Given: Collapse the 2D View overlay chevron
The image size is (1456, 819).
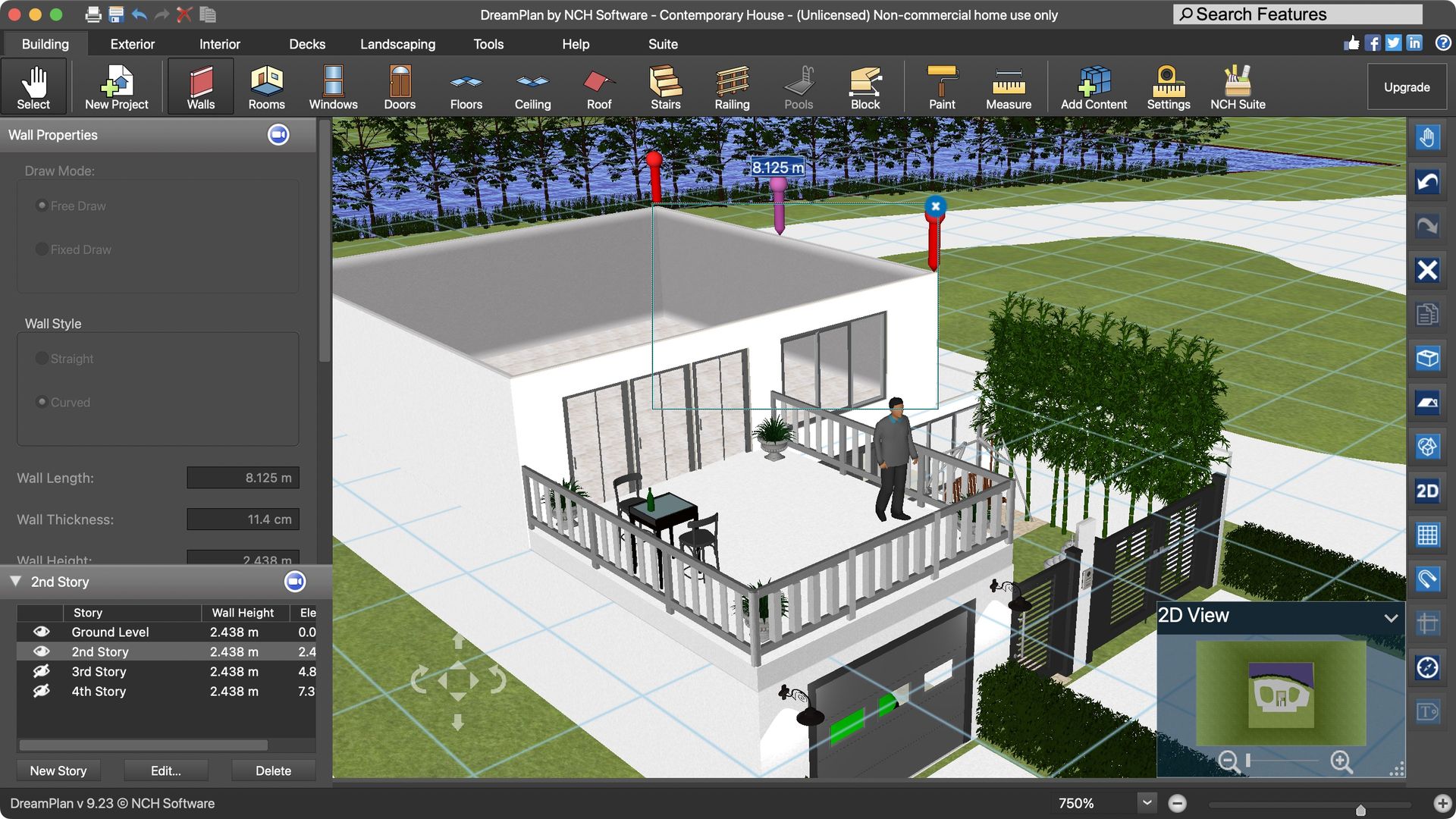Looking at the screenshot, I should 1392,617.
